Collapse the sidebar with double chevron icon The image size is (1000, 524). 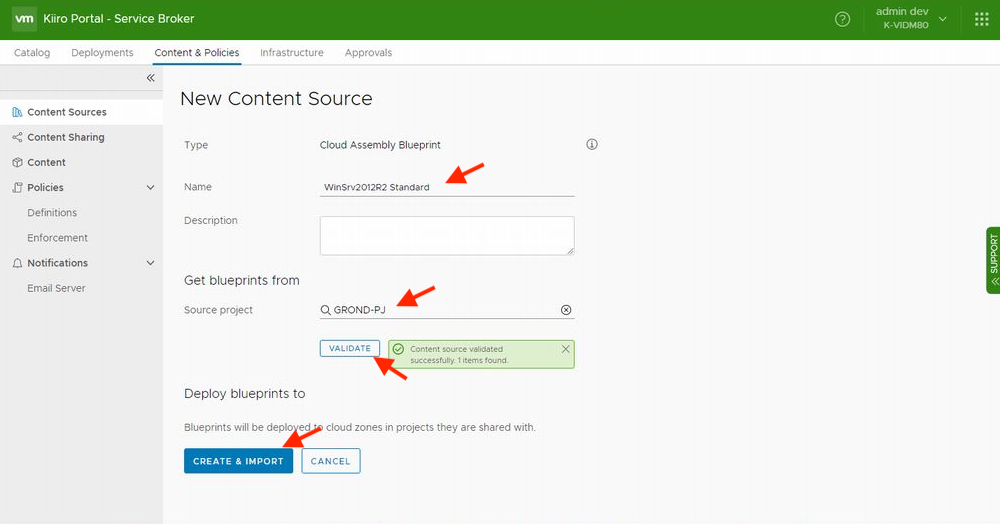click(x=151, y=78)
